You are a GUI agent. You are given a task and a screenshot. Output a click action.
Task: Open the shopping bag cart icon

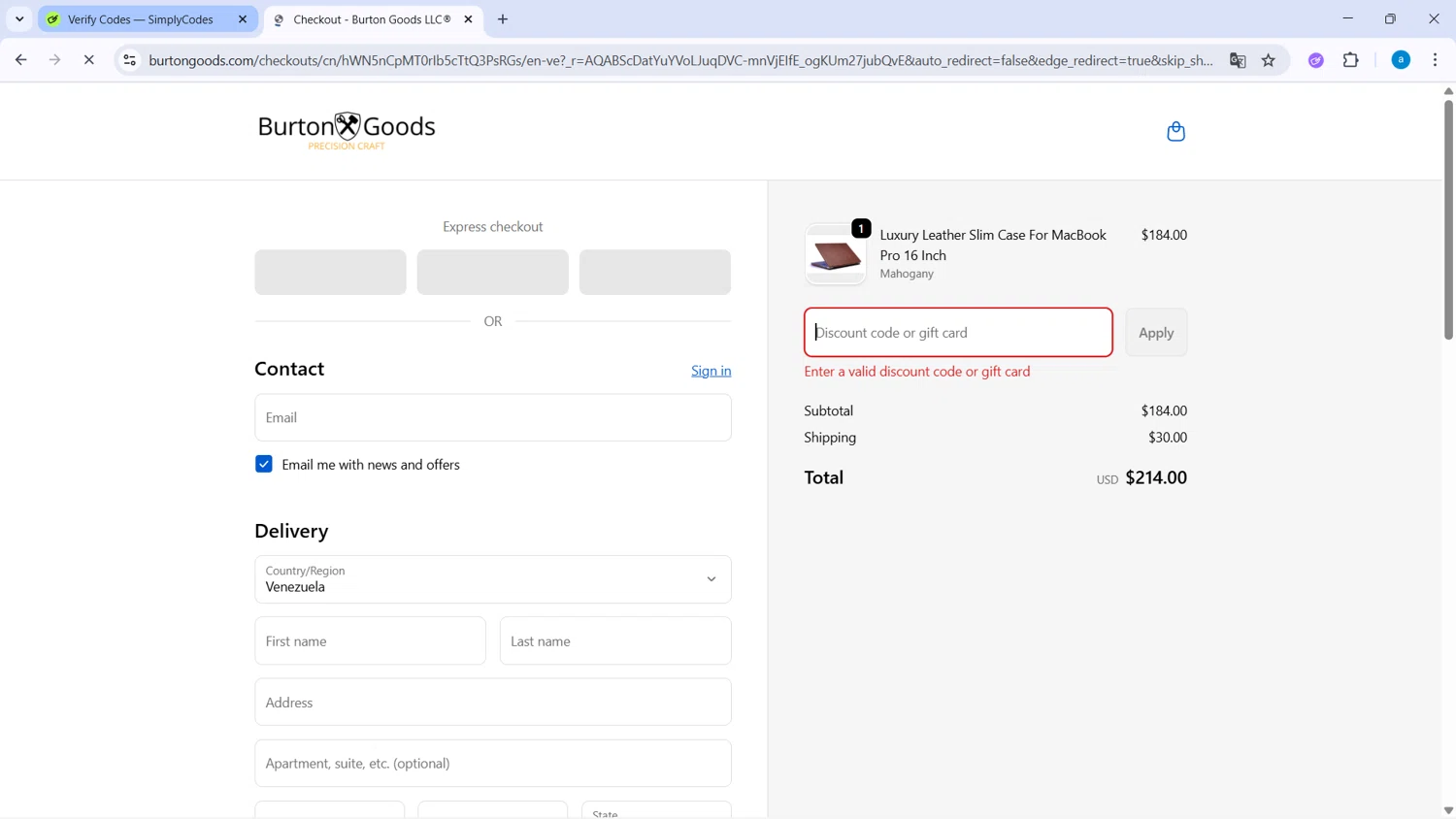pos(1175,132)
